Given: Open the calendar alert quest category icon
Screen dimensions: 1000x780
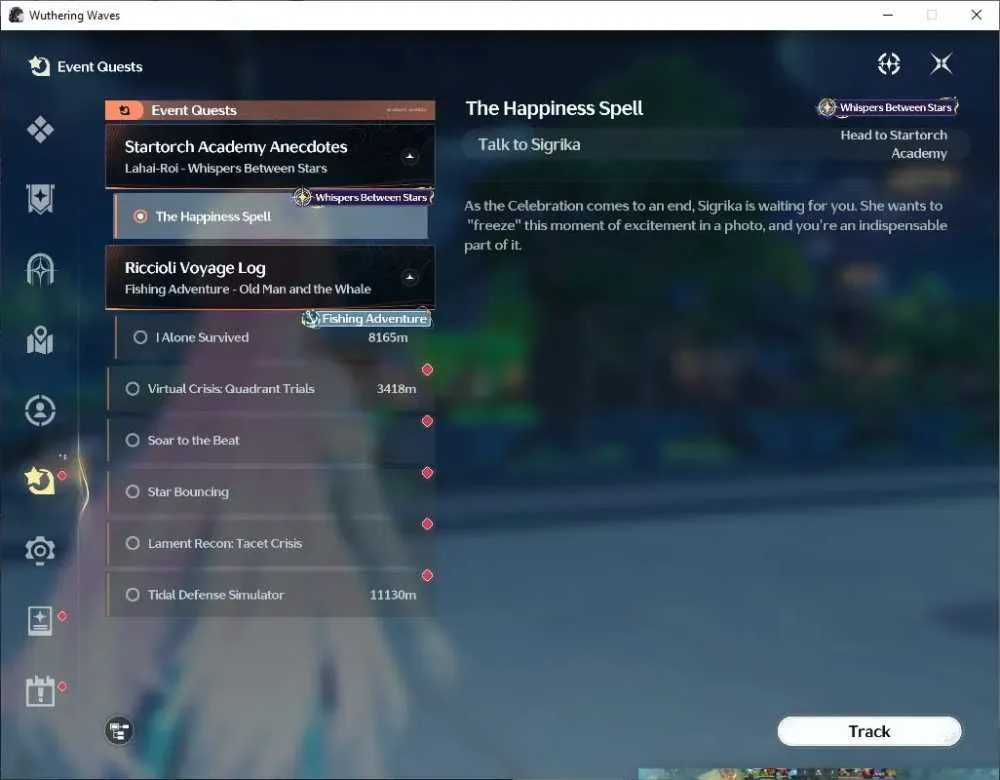Looking at the screenshot, I should [40, 691].
